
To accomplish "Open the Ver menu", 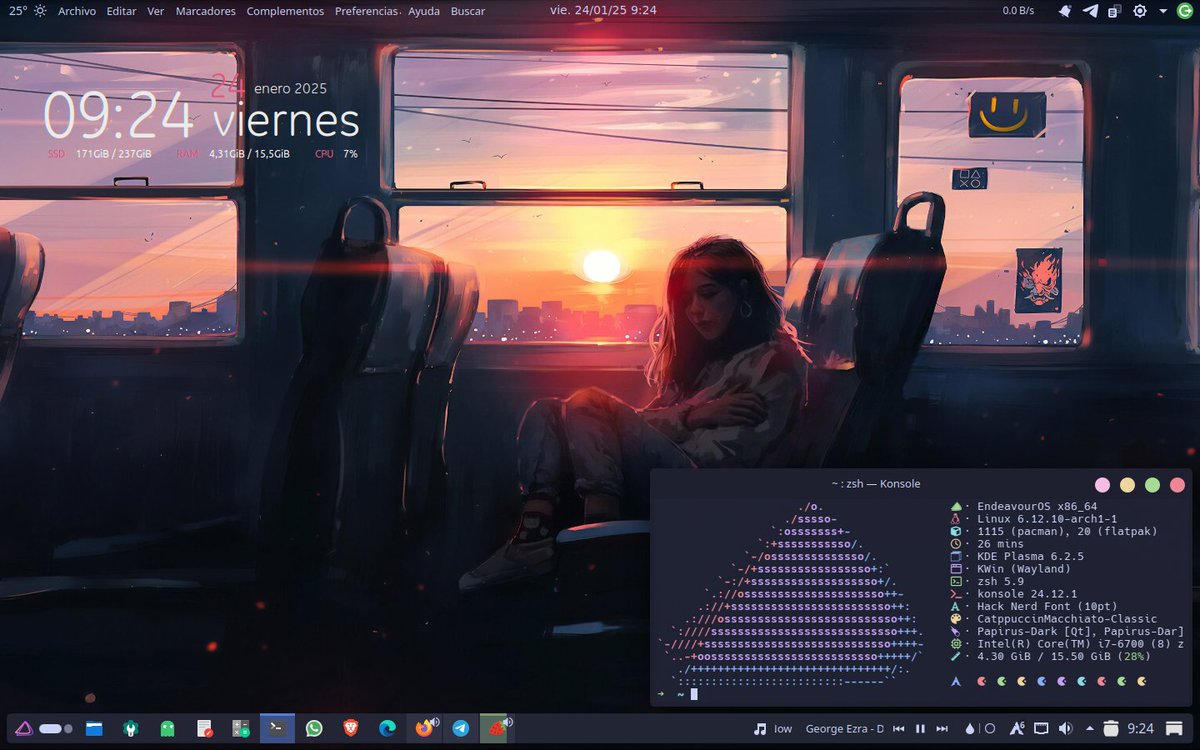I will pyautogui.click(x=155, y=11).
